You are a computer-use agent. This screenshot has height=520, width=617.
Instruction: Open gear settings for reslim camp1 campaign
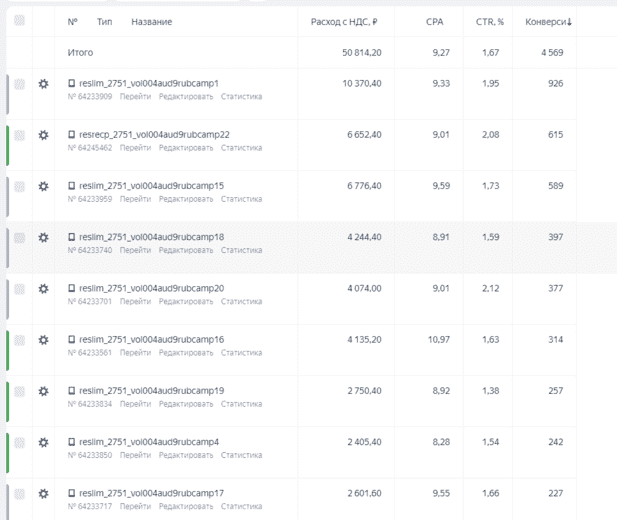tap(43, 83)
